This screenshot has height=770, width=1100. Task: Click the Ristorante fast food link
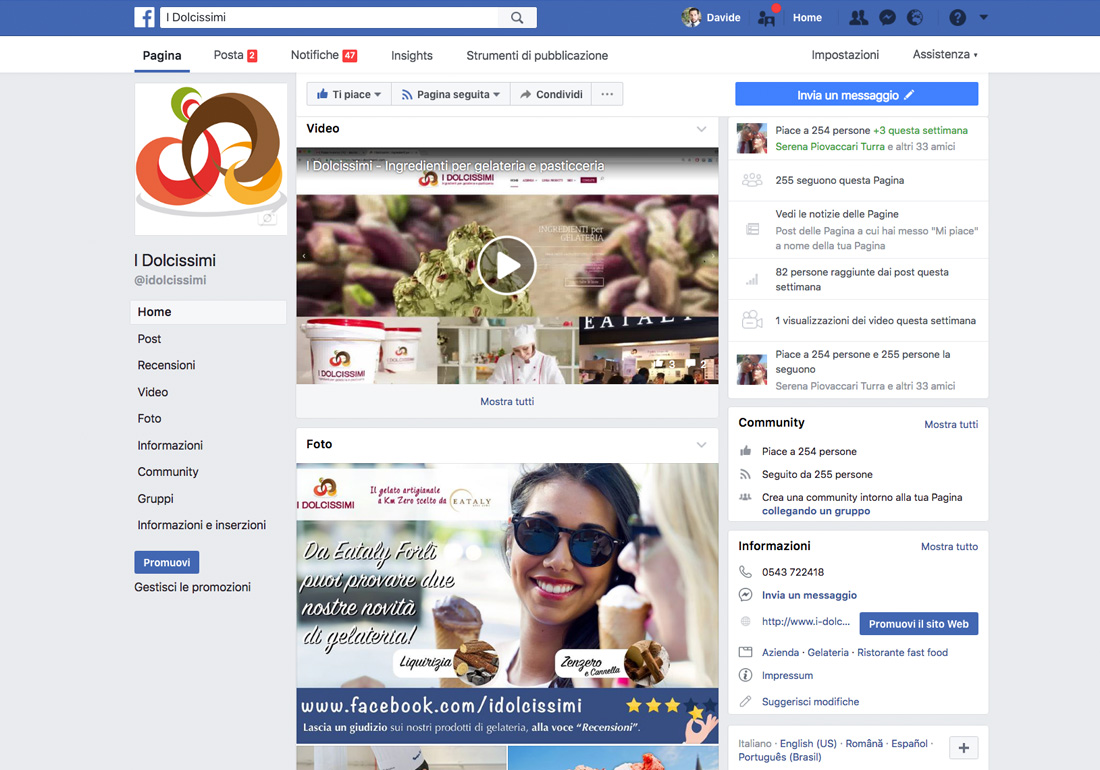[902, 652]
